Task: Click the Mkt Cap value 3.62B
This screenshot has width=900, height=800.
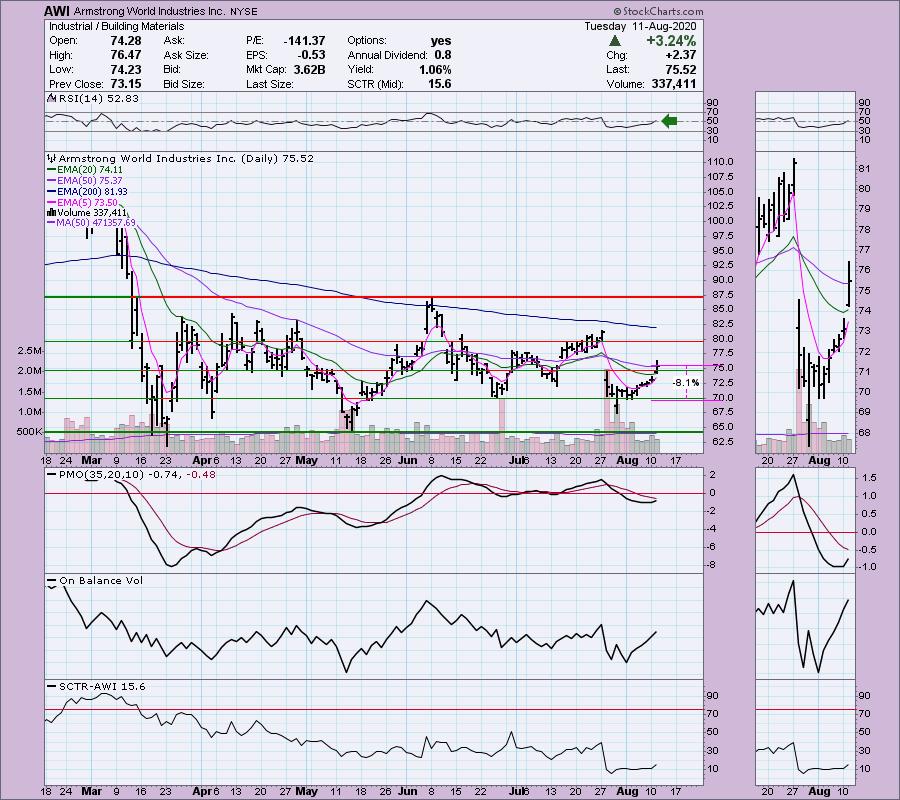Action: (308, 69)
